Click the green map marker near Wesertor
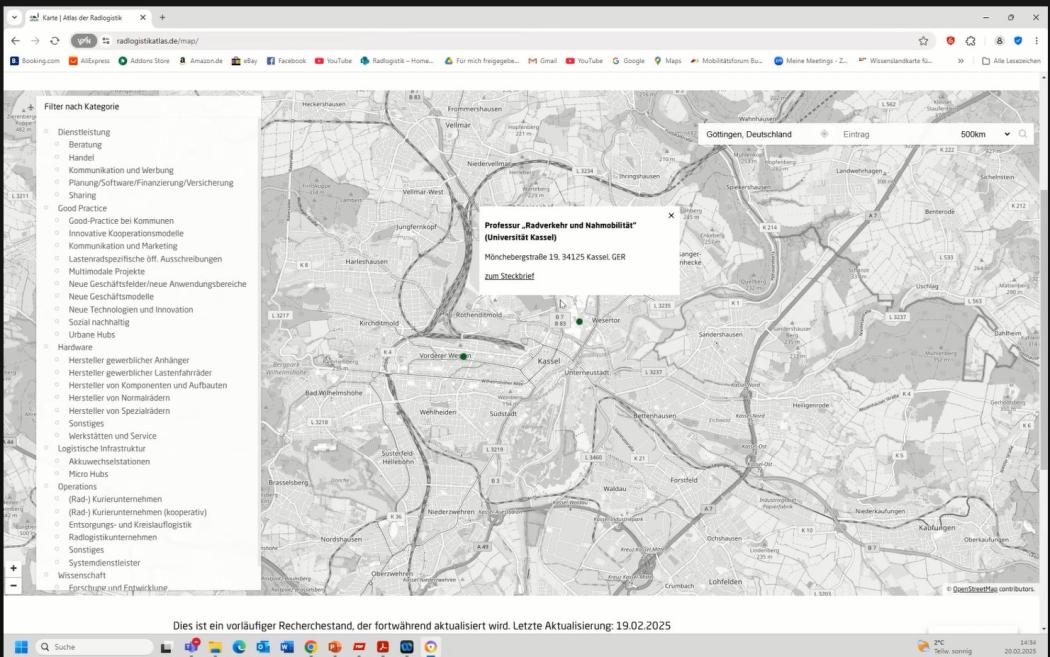Viewport: 1050px width, 657px height. point(579,321)
